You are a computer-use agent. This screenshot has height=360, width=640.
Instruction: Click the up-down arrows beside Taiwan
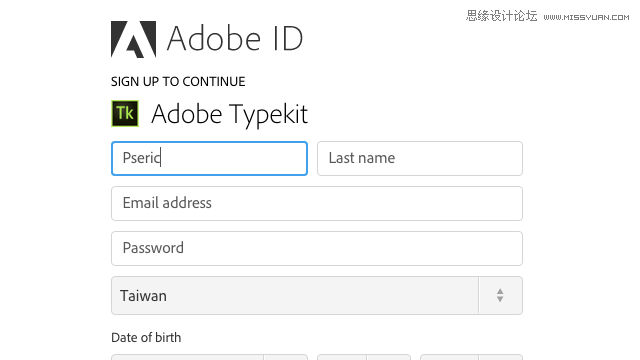click(x=500, y=295)
